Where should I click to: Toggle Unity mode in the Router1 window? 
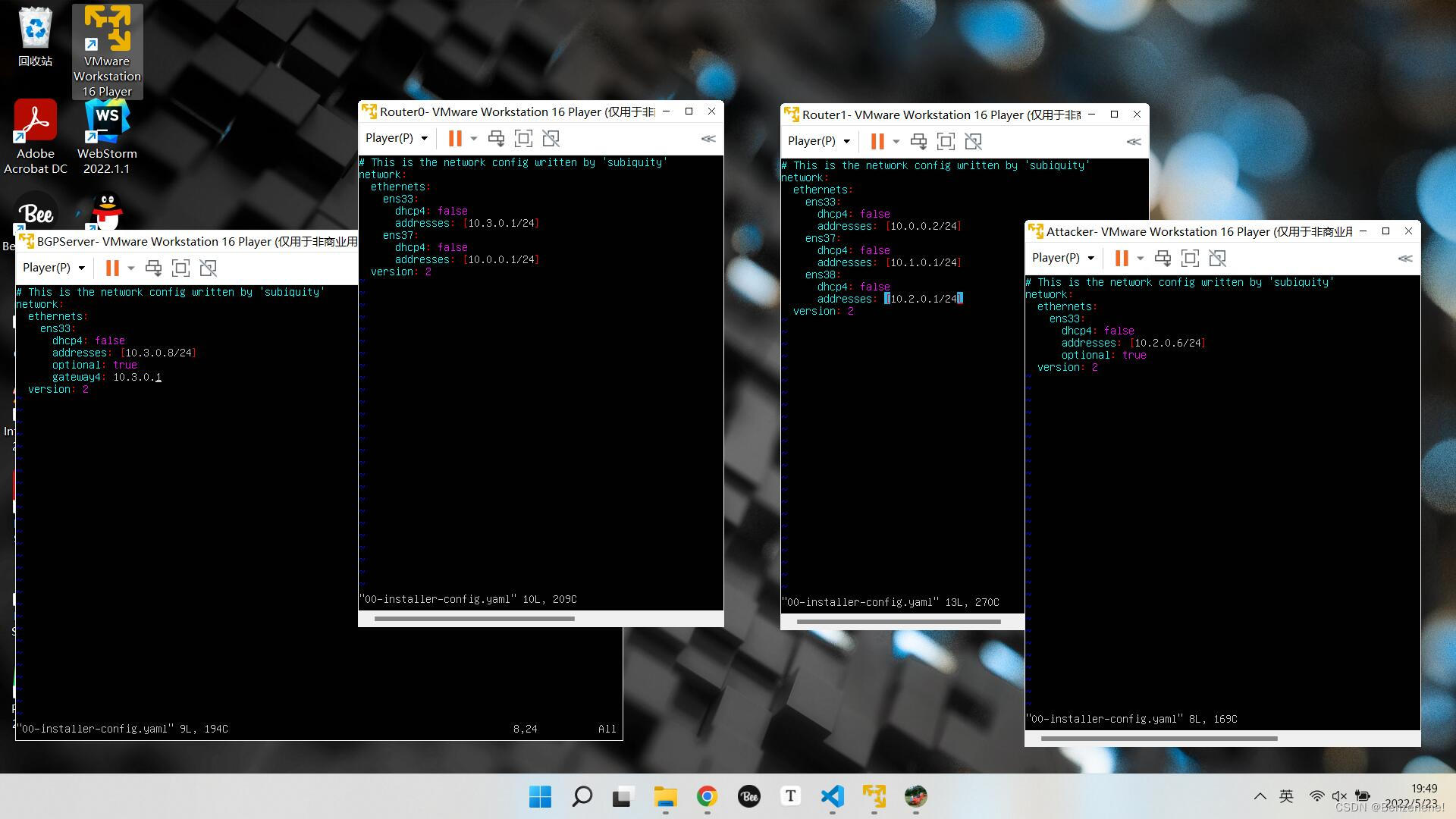[x=974, y=141]
